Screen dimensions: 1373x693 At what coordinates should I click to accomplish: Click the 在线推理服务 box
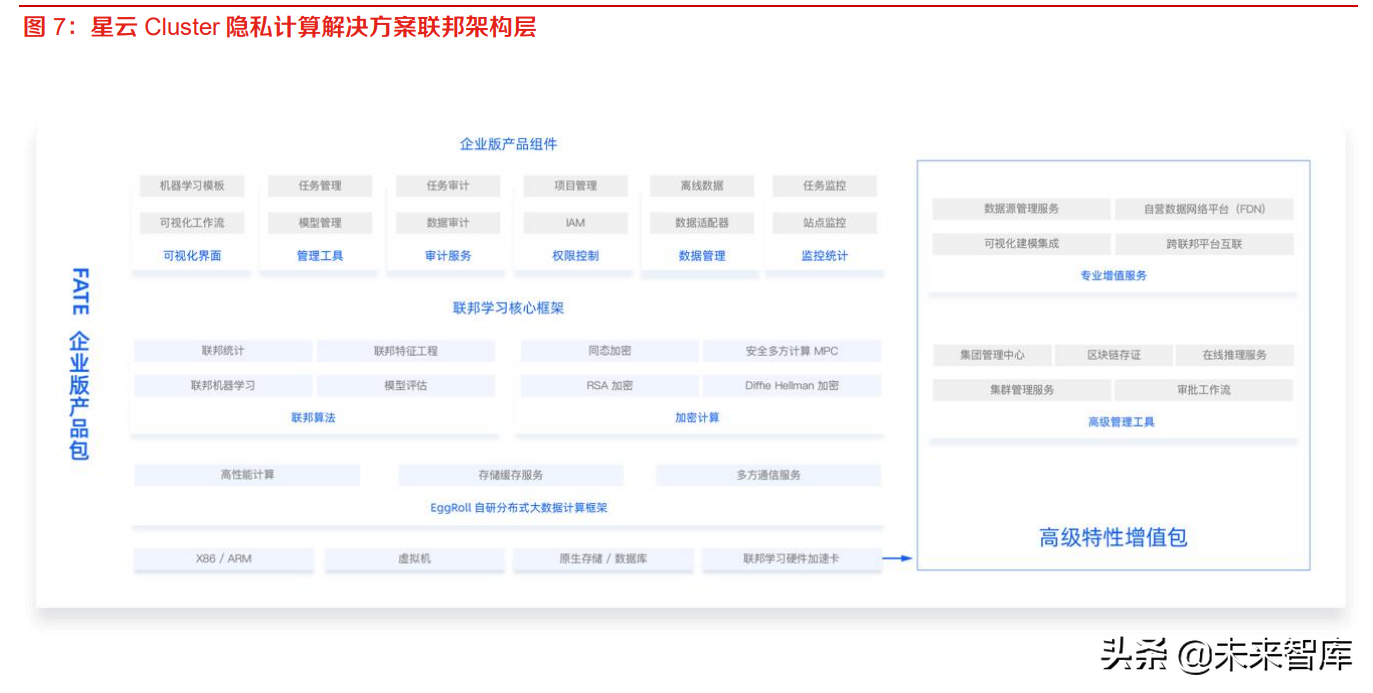(1236, 354)
